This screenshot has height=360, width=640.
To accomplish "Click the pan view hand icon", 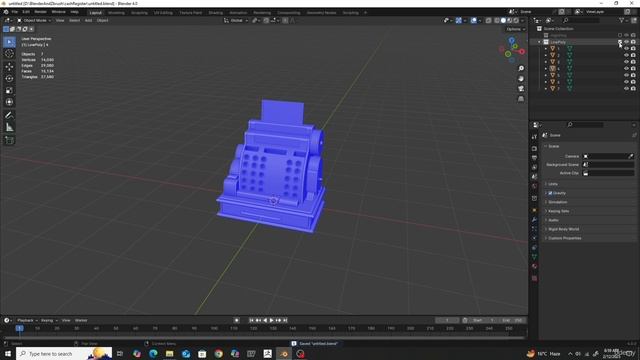I will pyautogui.click(x=521, y=78).
